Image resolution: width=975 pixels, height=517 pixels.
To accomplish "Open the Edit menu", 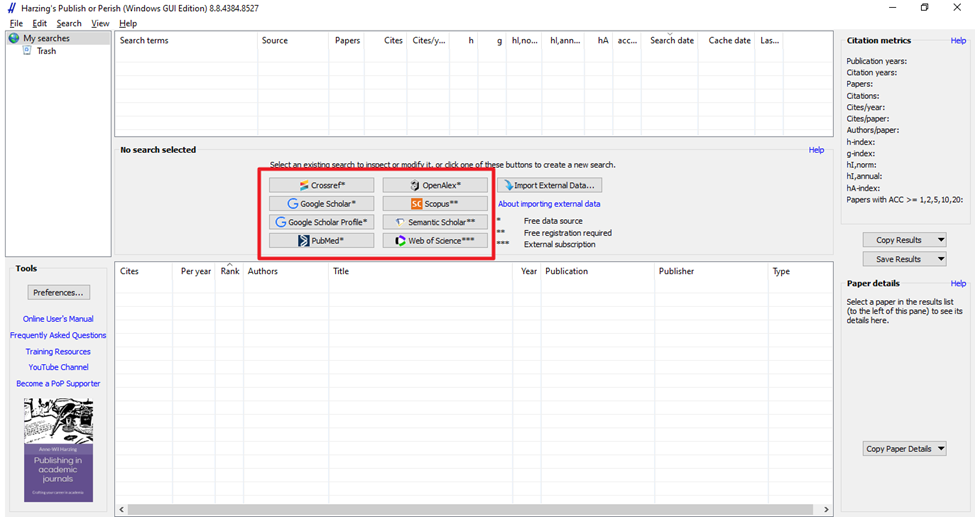I will coord(40,24).
